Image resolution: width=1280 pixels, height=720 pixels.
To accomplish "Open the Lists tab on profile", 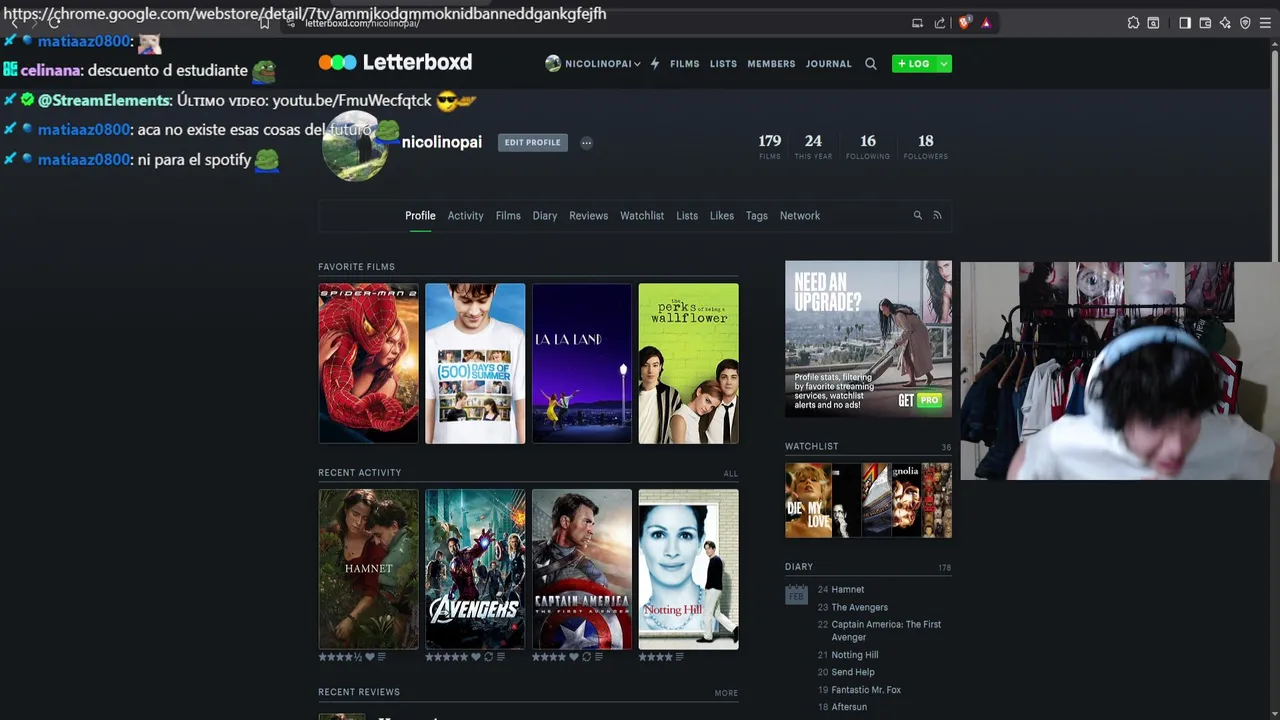I will point(687,215).
